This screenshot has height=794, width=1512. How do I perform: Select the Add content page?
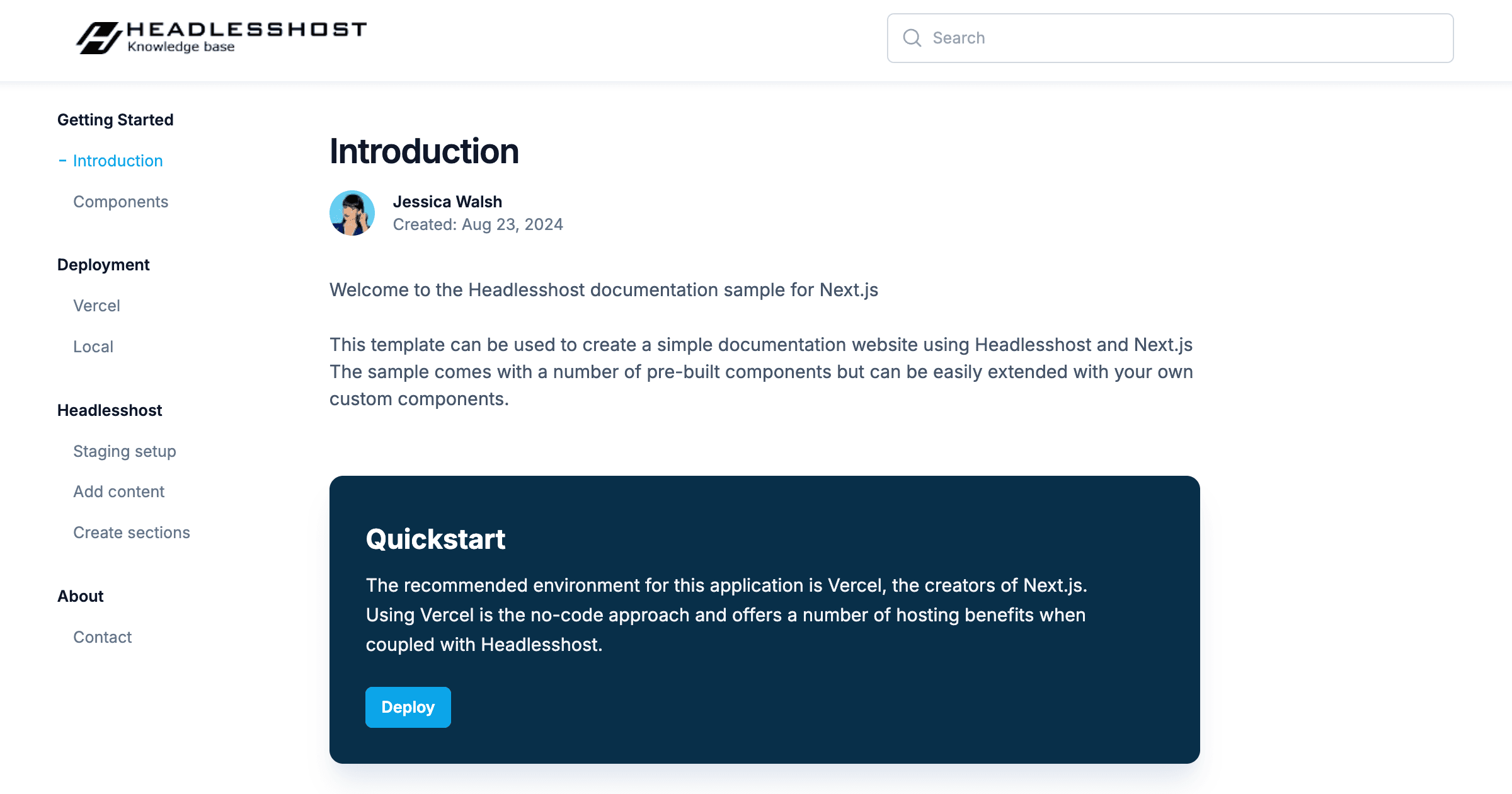pos(118,492)
